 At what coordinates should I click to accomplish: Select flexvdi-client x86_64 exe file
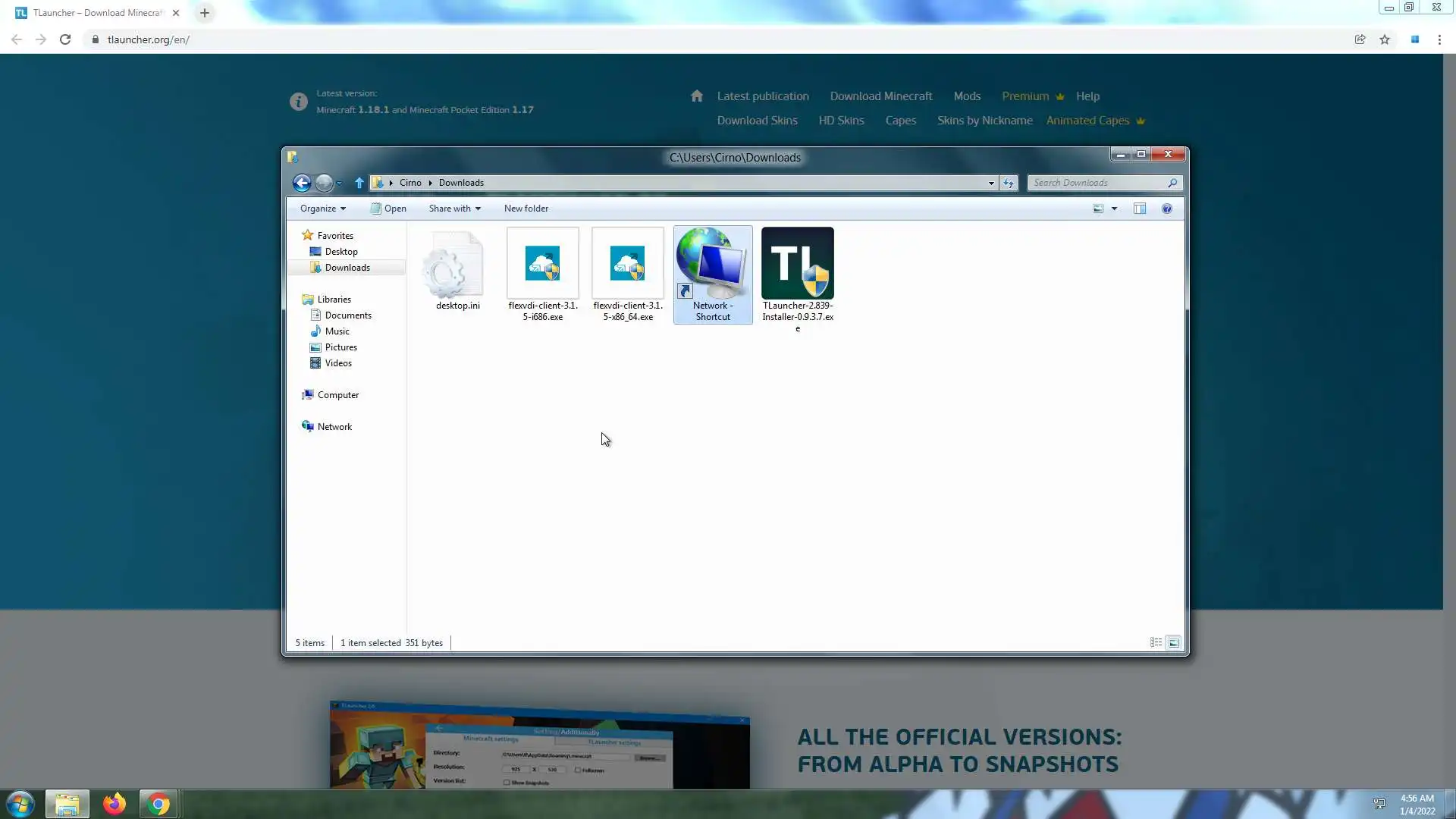(x=627, y=264)
